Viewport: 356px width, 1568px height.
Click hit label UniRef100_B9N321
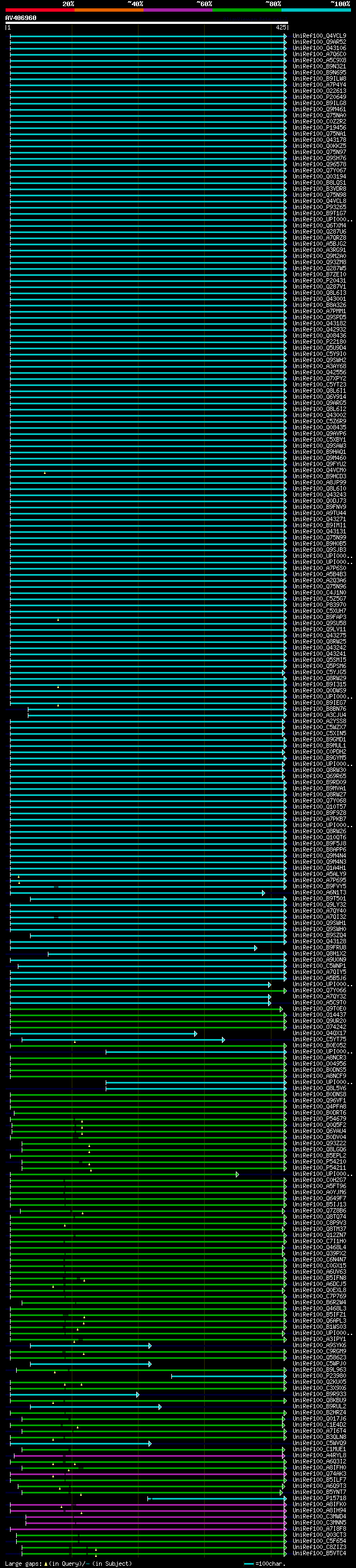319,66
